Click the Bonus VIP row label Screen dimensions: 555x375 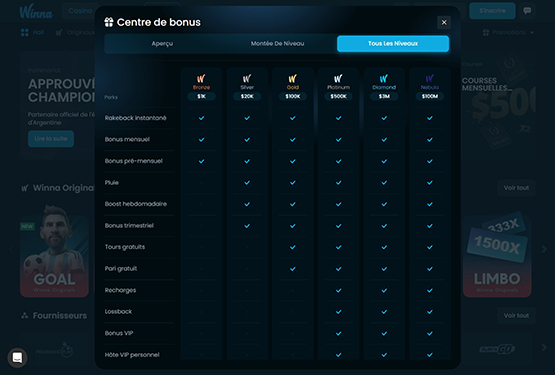[x=119, y=333]
